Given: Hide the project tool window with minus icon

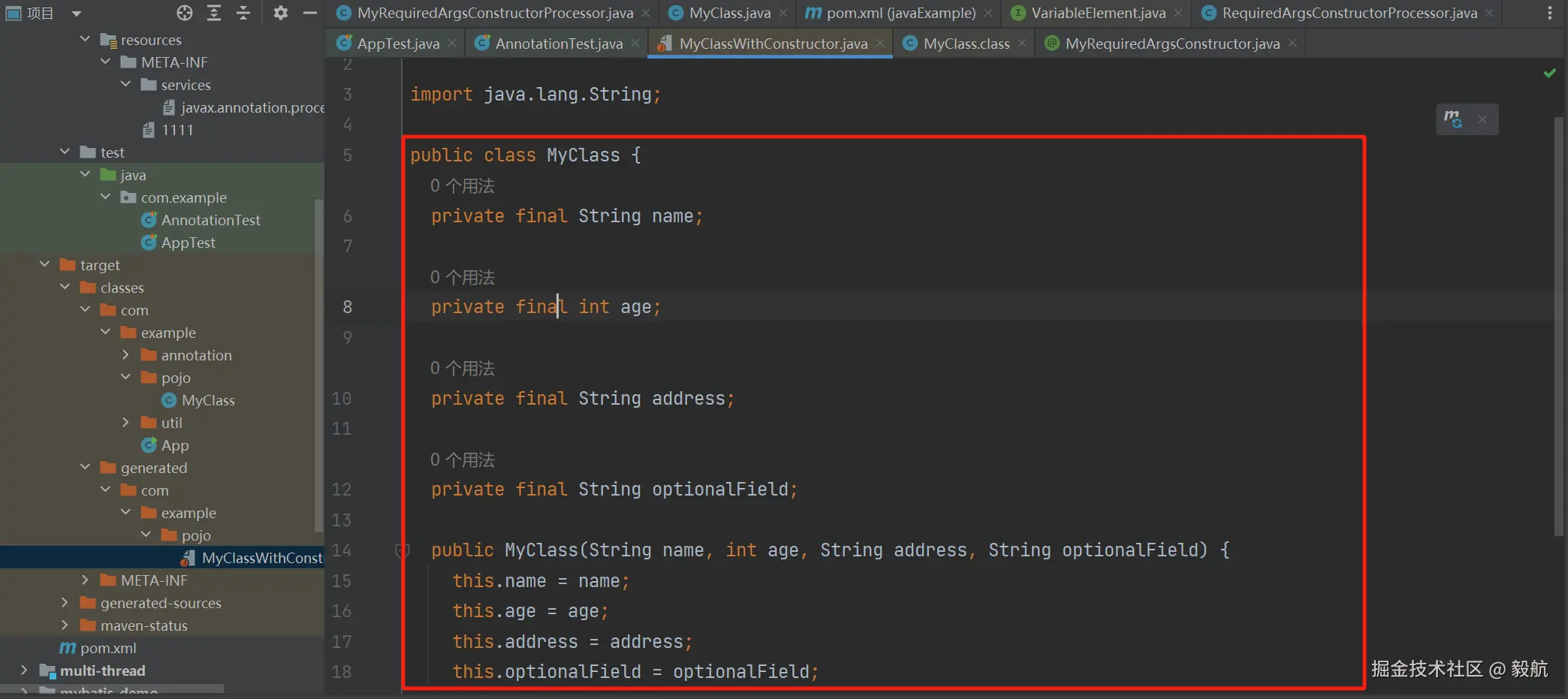Looking at the screenshot, I should click(x=309, y=13).
